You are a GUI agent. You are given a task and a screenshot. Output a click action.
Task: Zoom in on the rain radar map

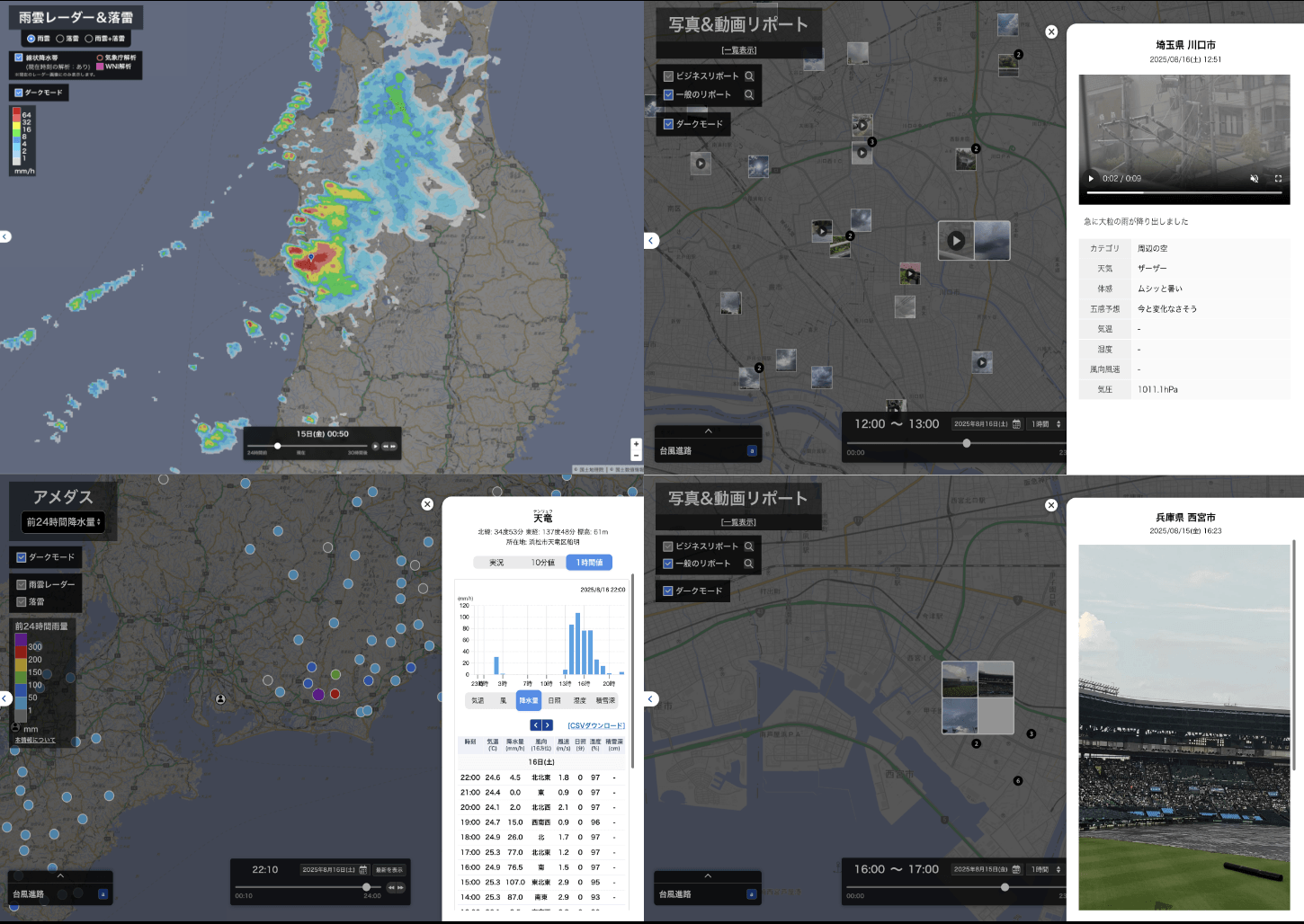[x=636, y=443]
